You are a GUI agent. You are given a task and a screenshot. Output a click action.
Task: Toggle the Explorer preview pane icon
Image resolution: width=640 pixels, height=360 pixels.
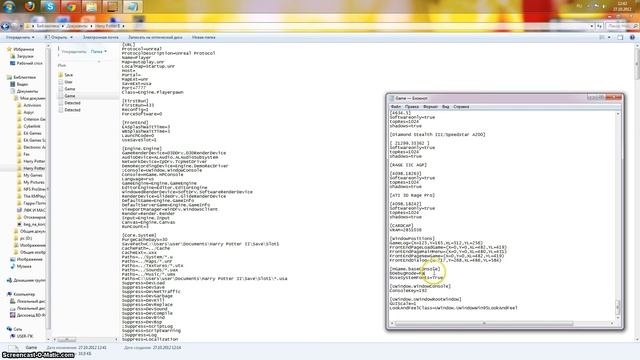(620, 37)
